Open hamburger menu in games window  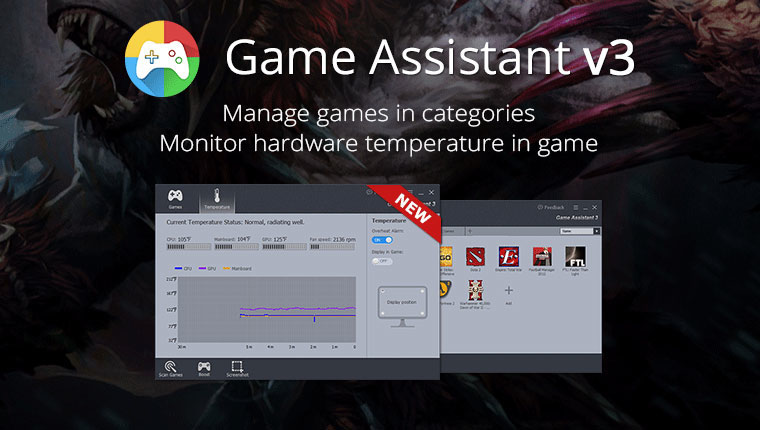(575, 207)
